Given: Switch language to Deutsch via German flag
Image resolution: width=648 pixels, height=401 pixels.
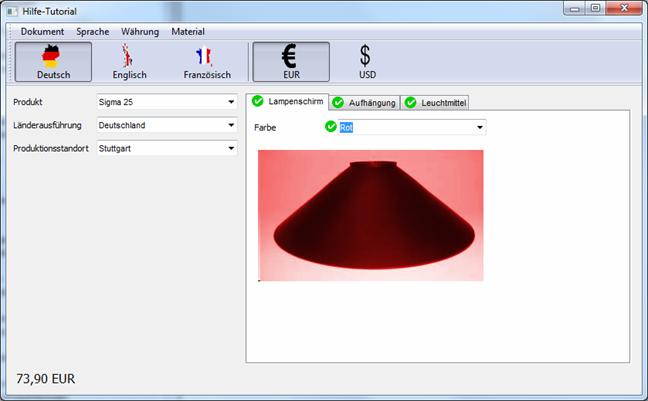Looking at the screenshot, I should [x=53, y=62].
